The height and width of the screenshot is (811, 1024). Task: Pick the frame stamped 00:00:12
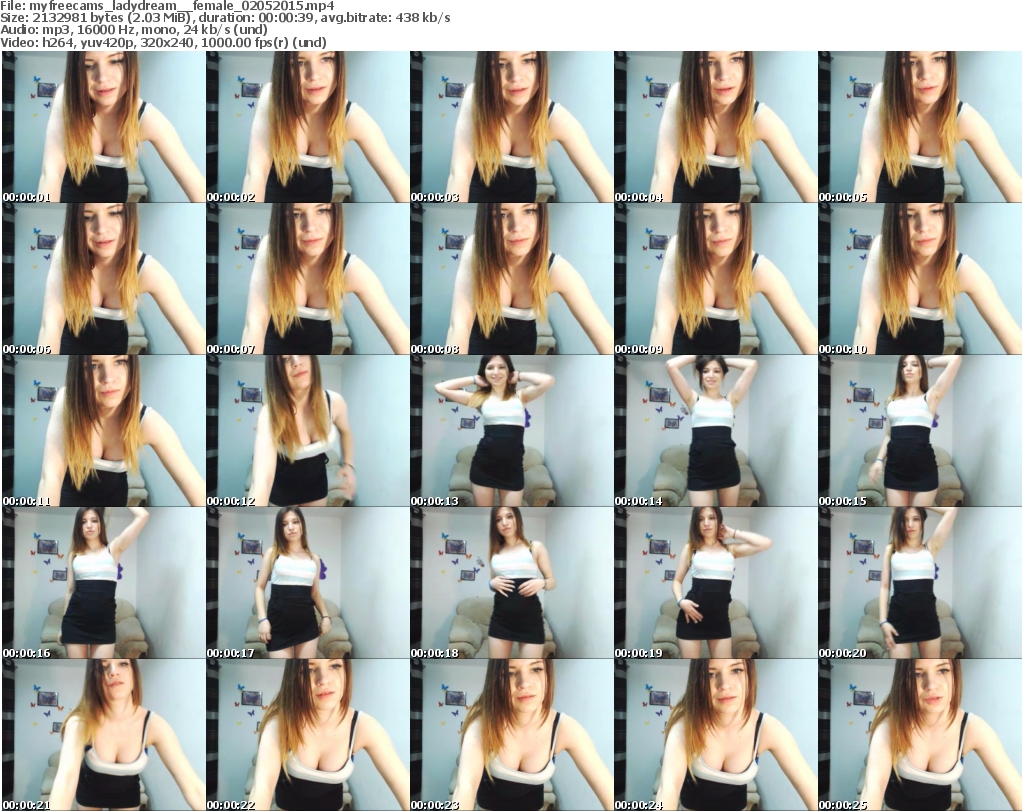(308, 431)
